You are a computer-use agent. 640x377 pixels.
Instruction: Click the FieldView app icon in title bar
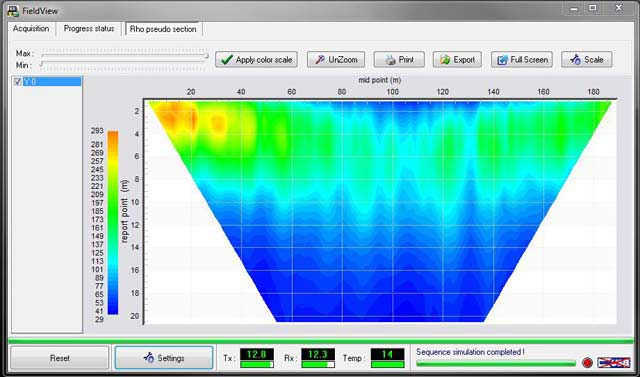pyautogui.click(x=13, y=10)
